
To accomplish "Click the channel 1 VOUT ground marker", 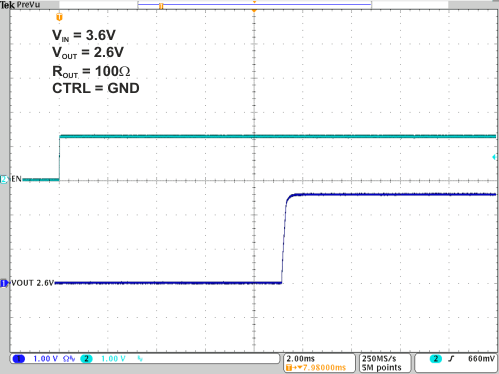I will click(x=4, y=283).
